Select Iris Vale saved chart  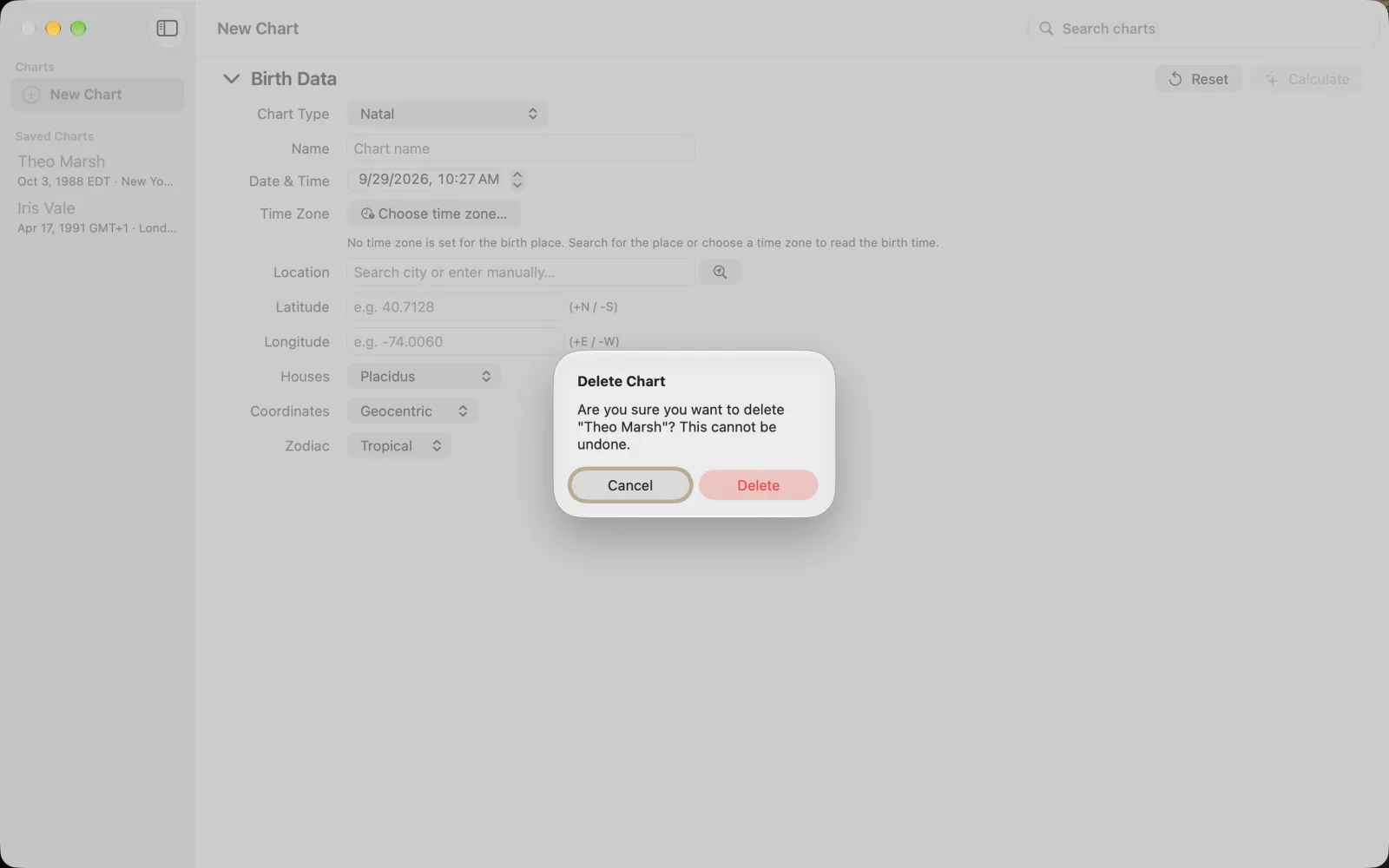click(x=97, y=217)
